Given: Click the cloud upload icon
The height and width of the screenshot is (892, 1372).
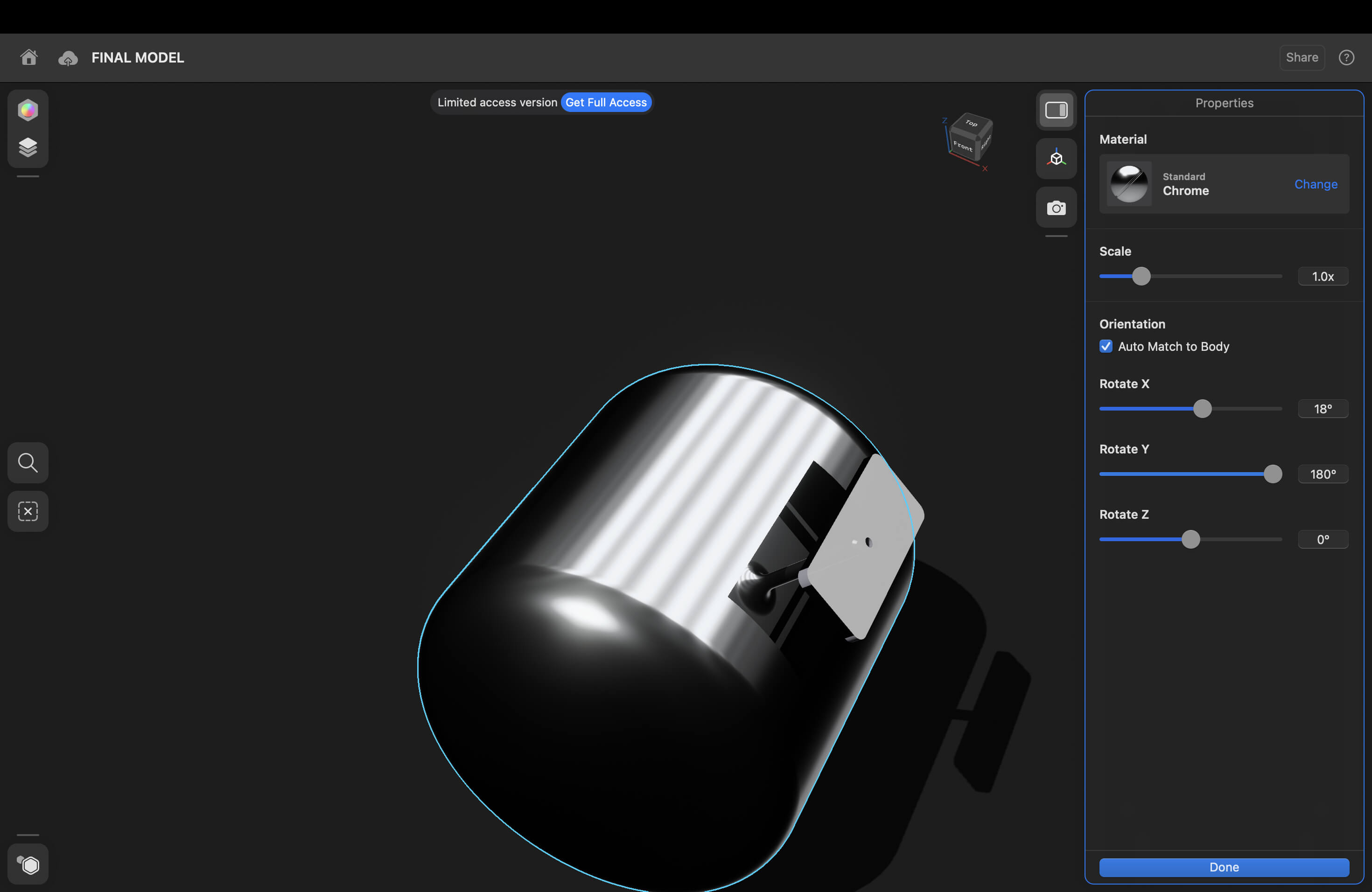Looking at the screenshot, I should pos(68,58).
